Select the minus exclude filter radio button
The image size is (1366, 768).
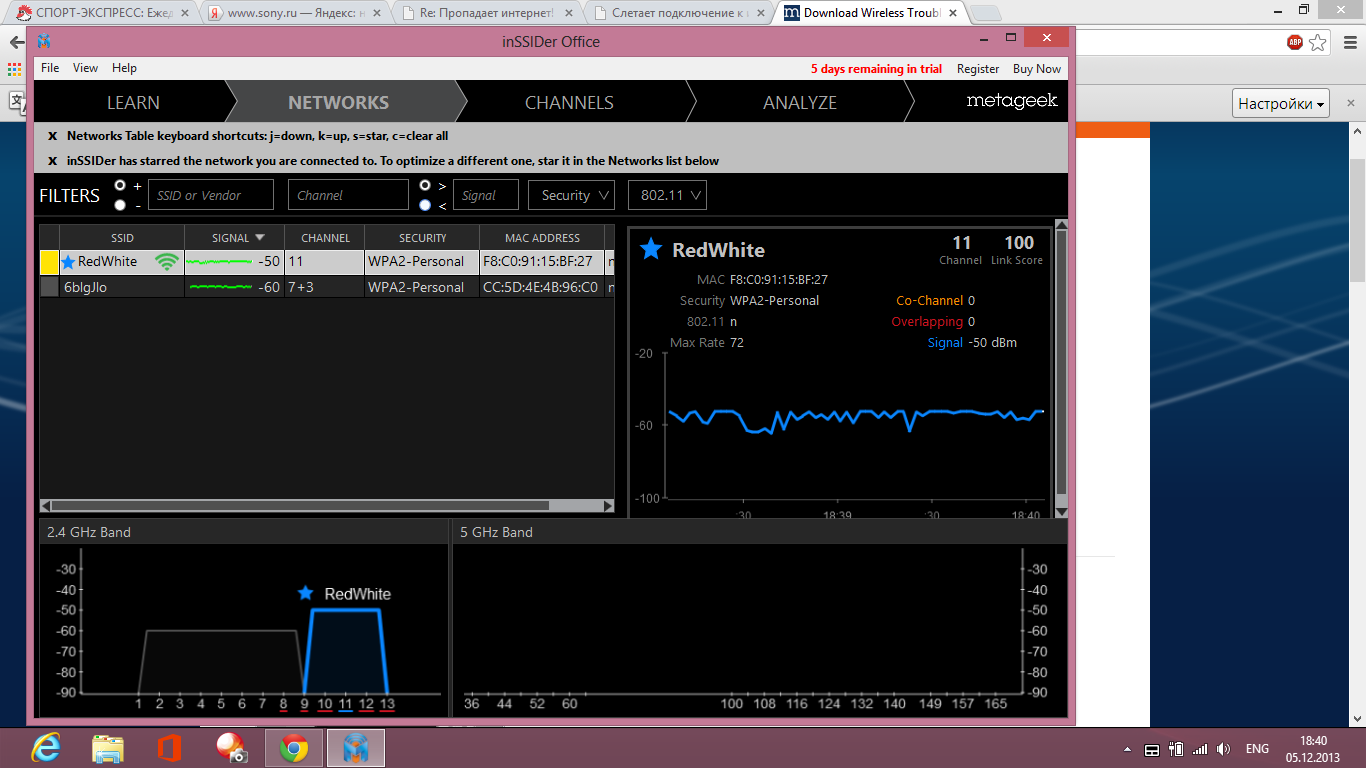(121, 205)
